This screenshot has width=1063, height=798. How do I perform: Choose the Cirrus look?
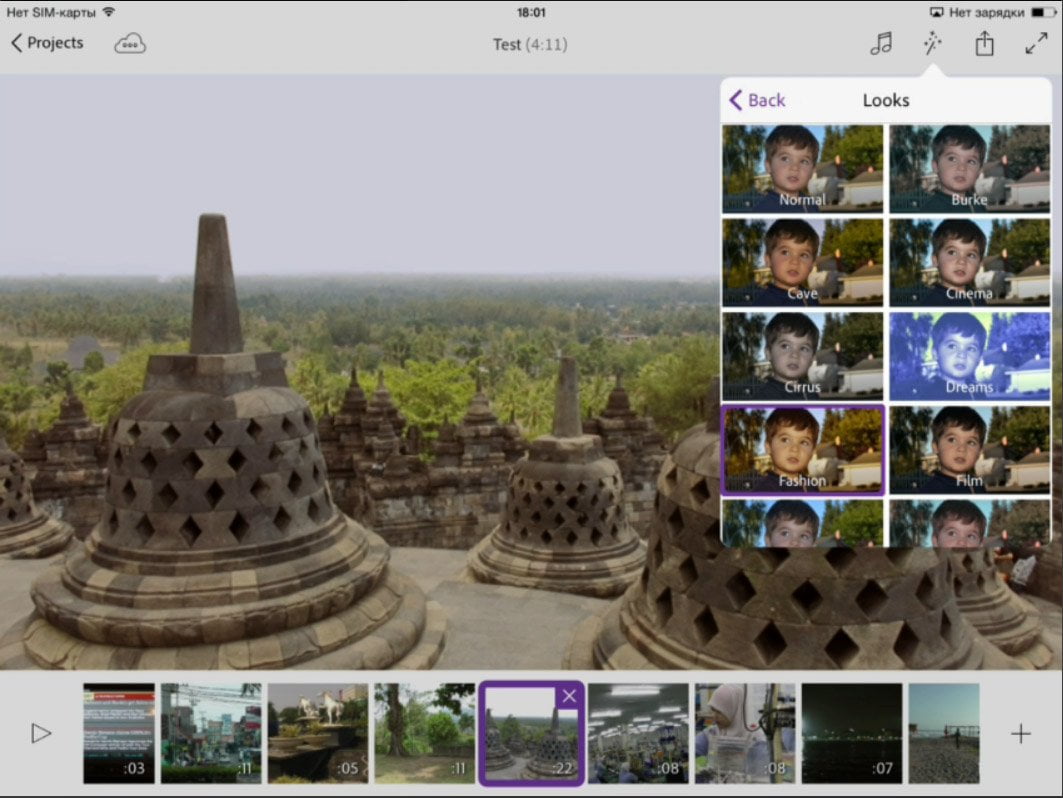pyautogui.click(x=802, y=356)
